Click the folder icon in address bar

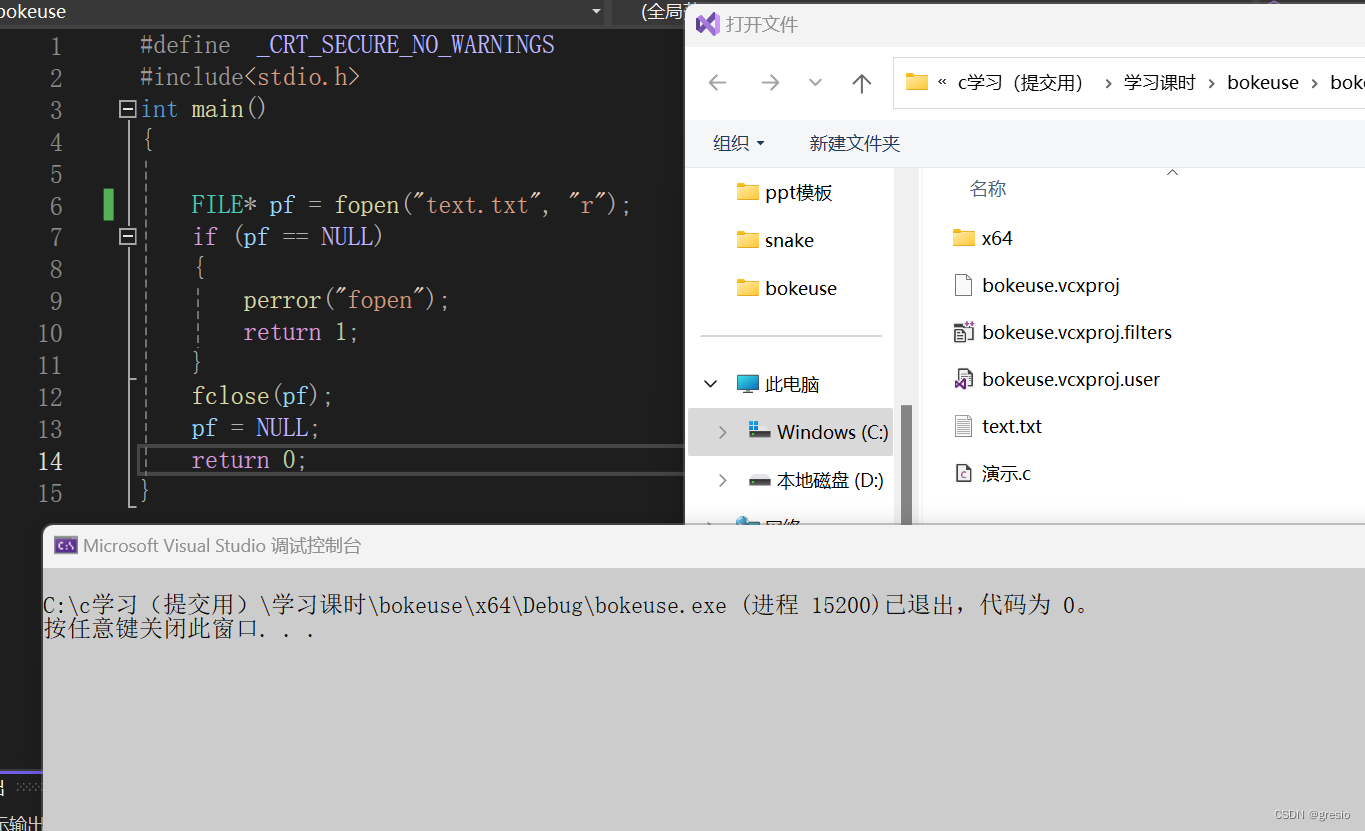[917, 82]
